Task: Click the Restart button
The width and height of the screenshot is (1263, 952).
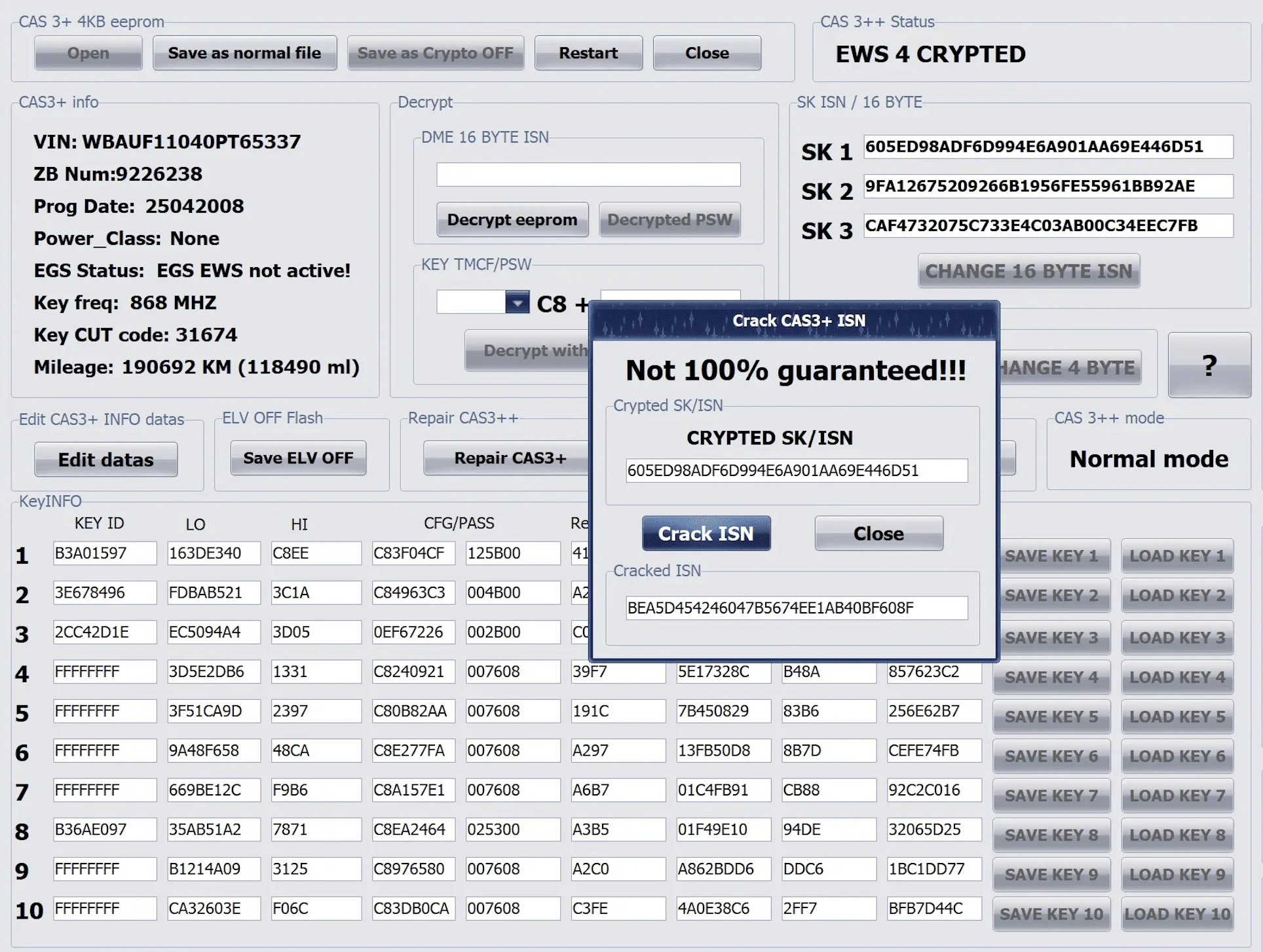Action: (x=588, y=53)
